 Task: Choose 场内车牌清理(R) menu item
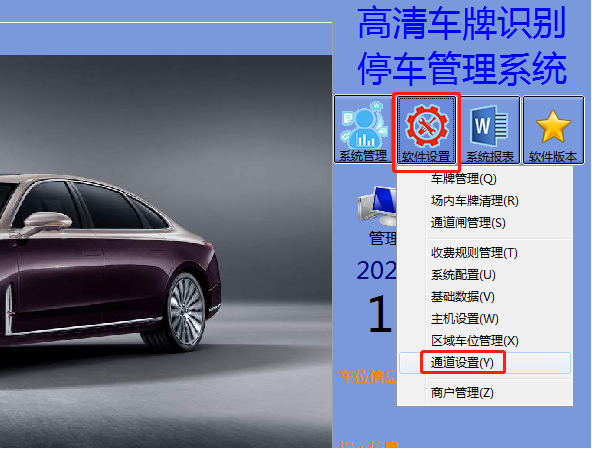[x=475, y=201]
